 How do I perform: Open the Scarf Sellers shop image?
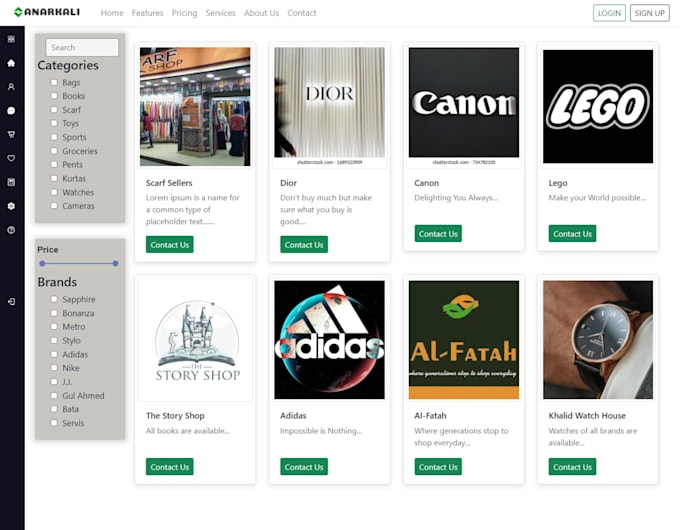195,107
